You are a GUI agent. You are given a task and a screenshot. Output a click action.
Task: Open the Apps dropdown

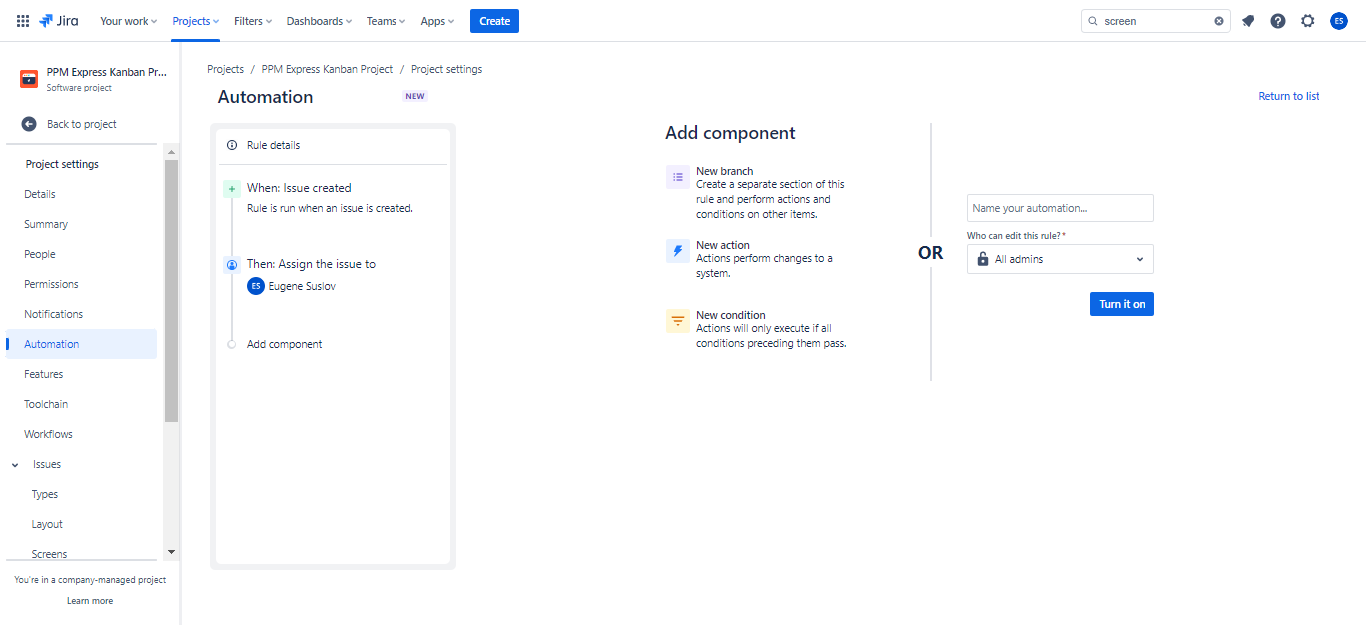[437, 21]
